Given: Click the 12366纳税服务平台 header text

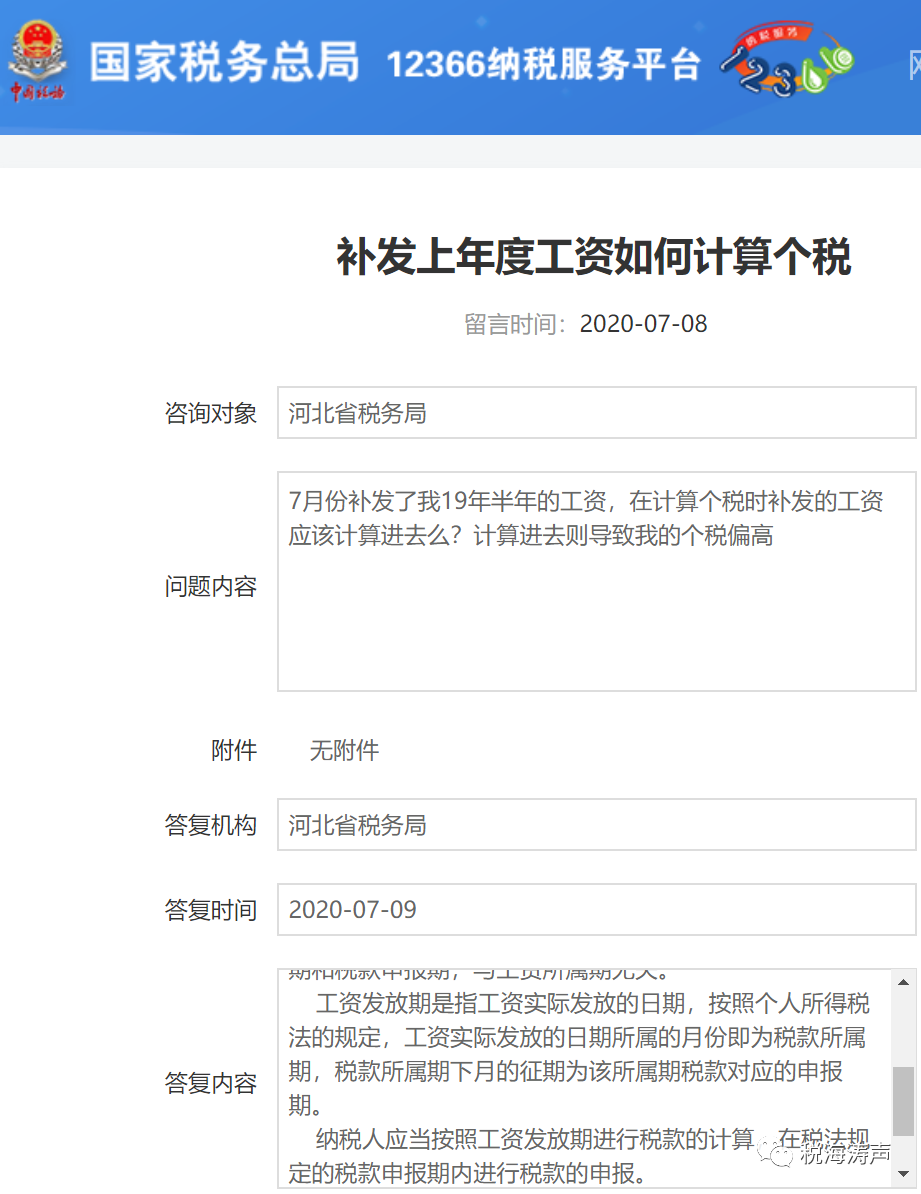Looking at the screenshot, I should pyautogui.click(x=543, y=64).
